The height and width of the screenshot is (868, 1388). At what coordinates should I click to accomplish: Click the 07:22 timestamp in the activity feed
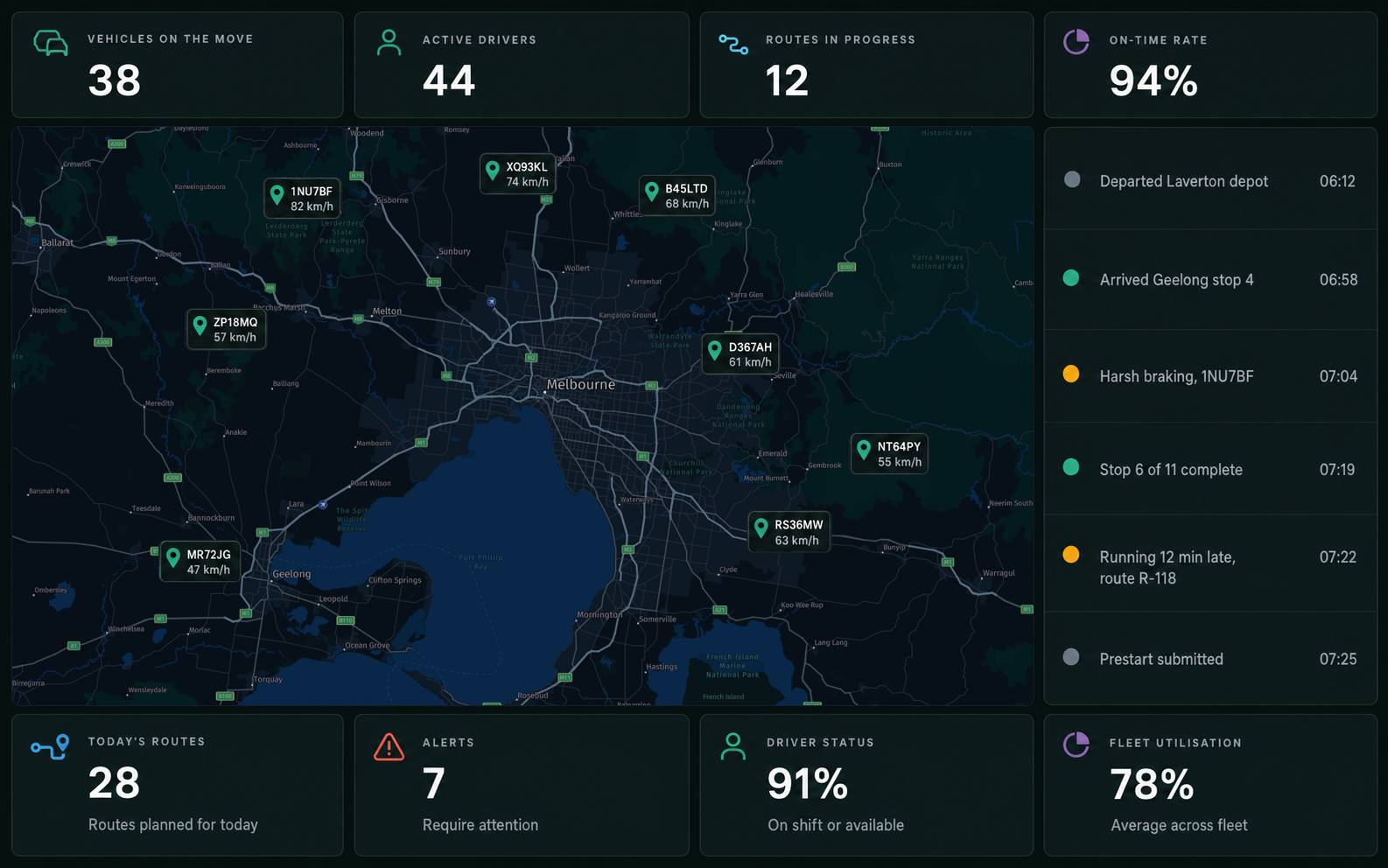[1338, 556]
